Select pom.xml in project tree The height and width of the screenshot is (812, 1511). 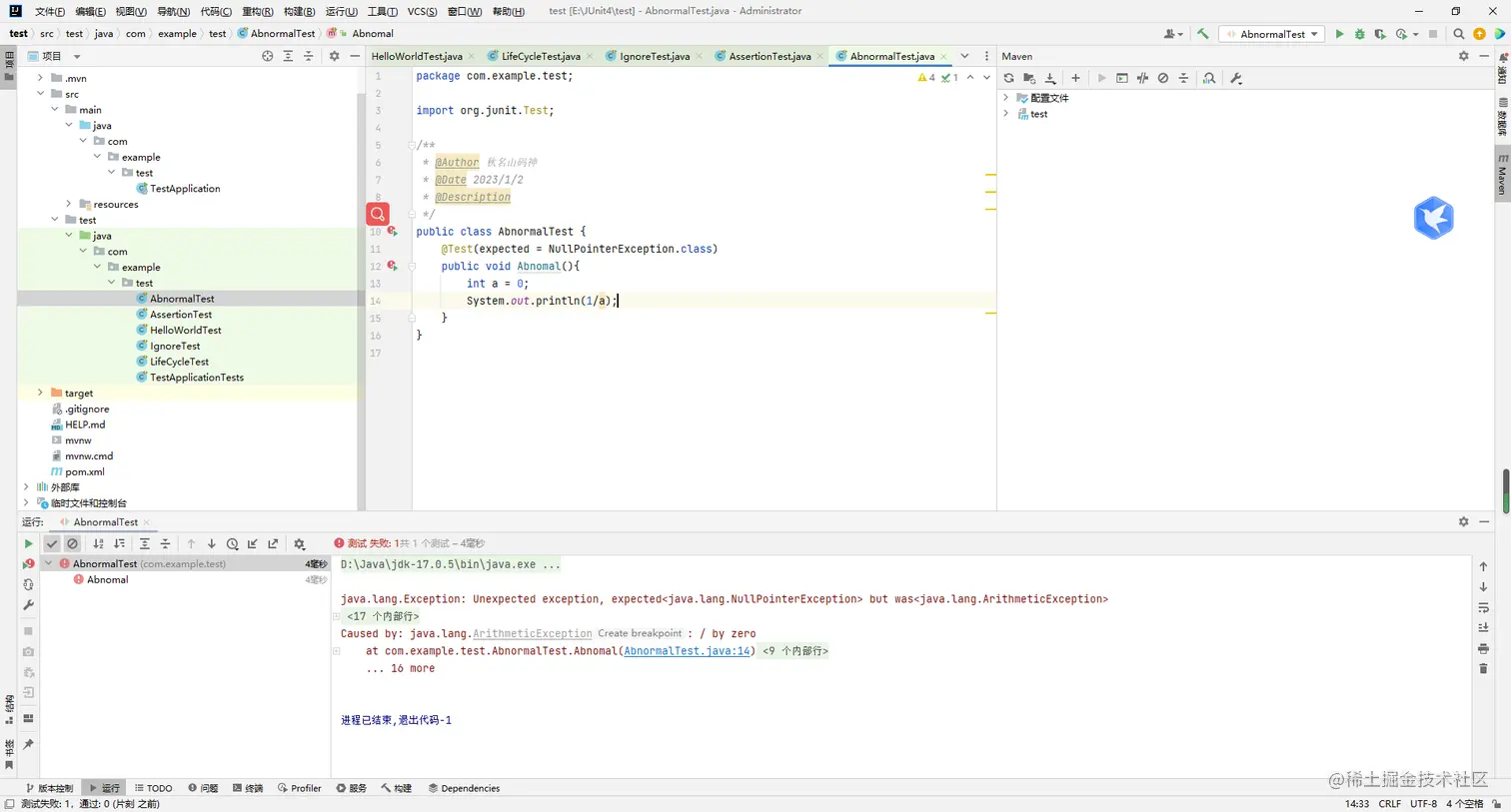click(84, 472)
